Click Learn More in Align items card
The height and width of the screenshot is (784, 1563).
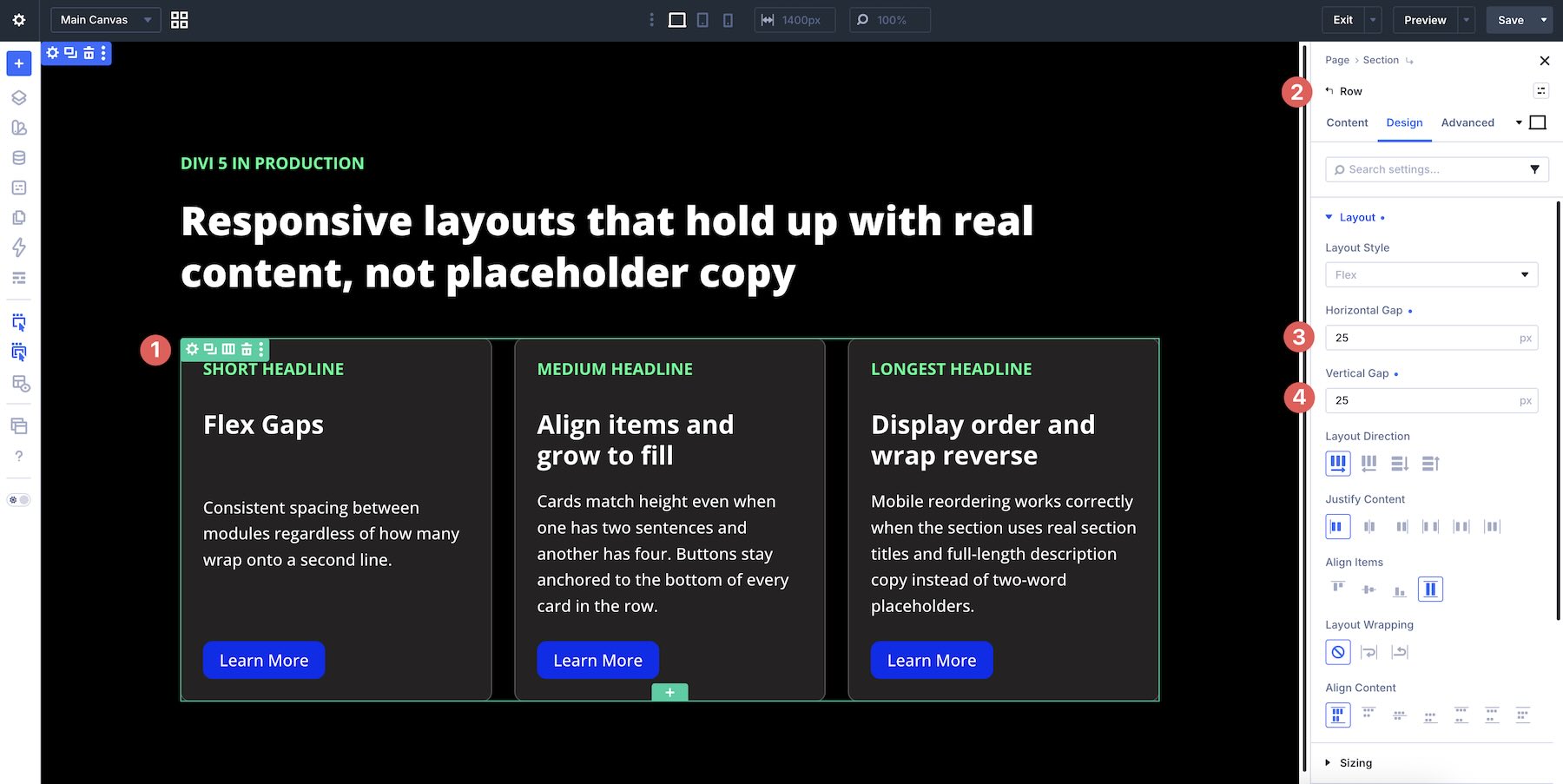click(x=598, y=660)
